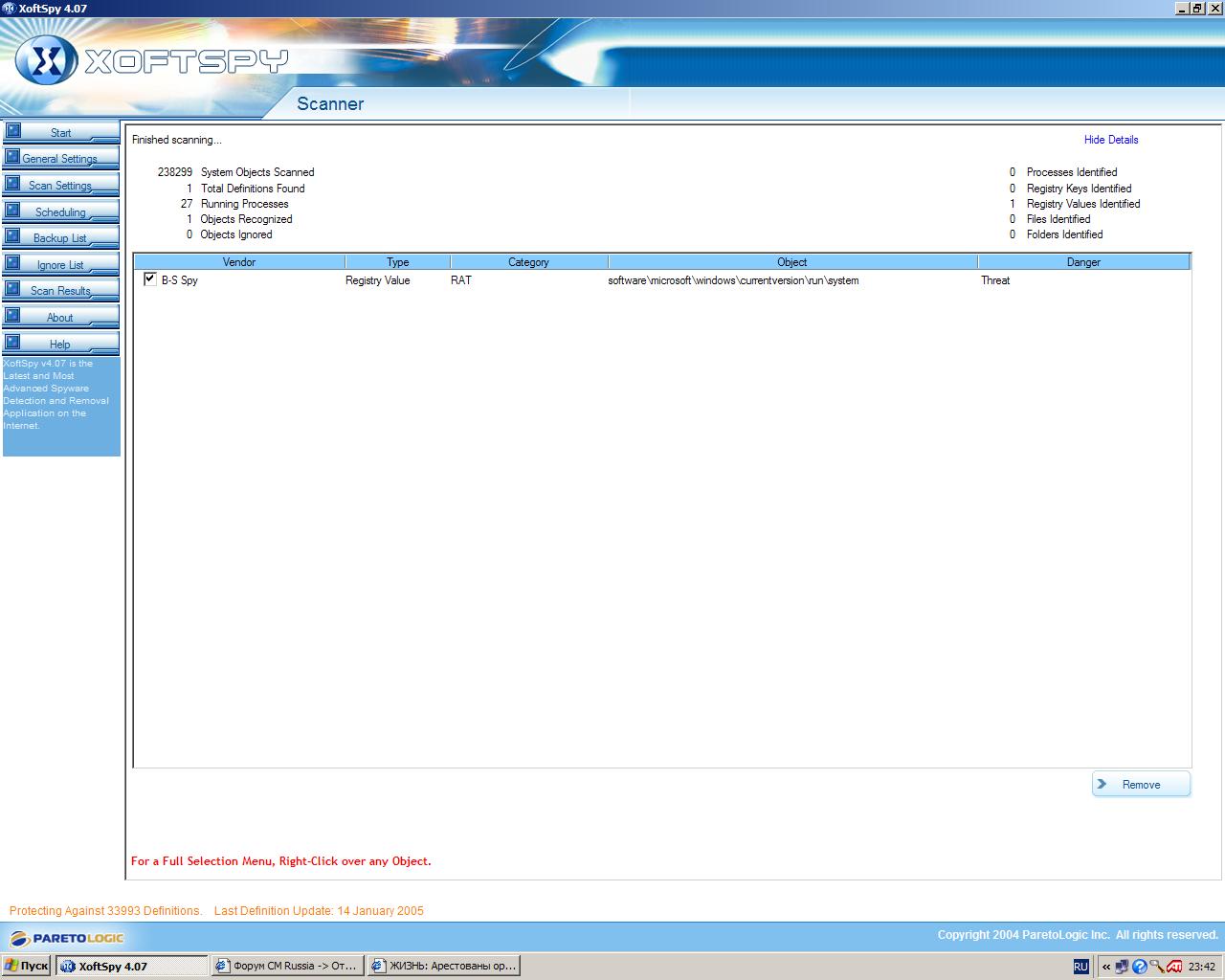Click the XoftSpy logo icon in banner

[x=45, y=61]
